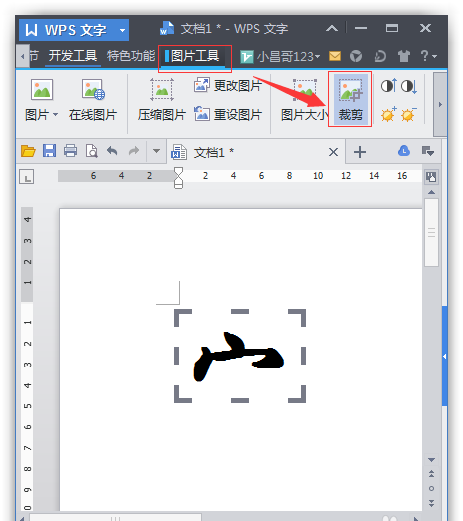463x521 pixels.
Task: Select the 裁剪 crop tool
Action: 350,100
